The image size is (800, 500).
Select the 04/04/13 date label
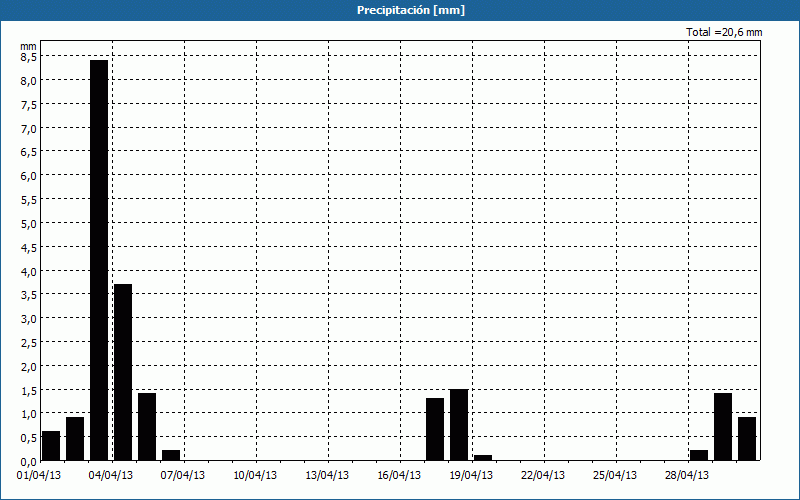(111, 475)
